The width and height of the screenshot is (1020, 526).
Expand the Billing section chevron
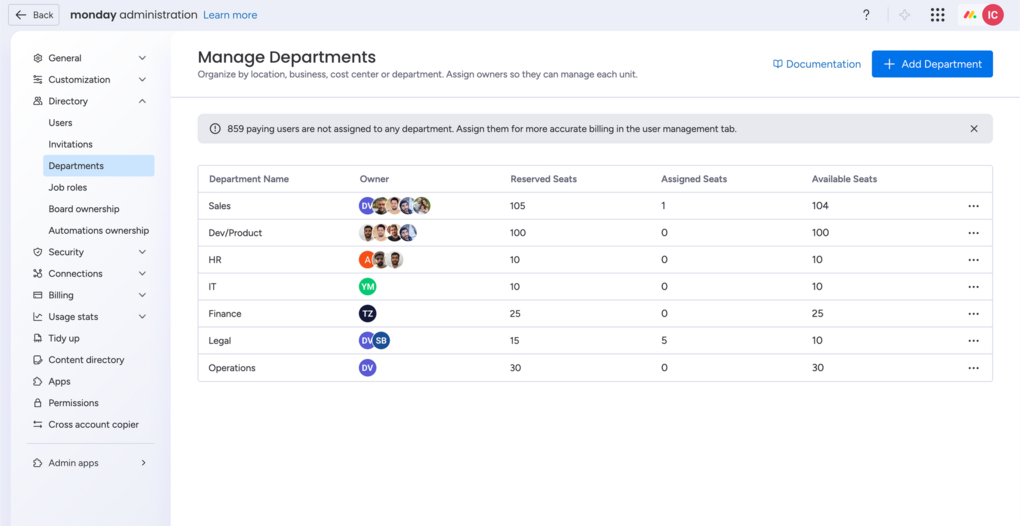(142, 295)
